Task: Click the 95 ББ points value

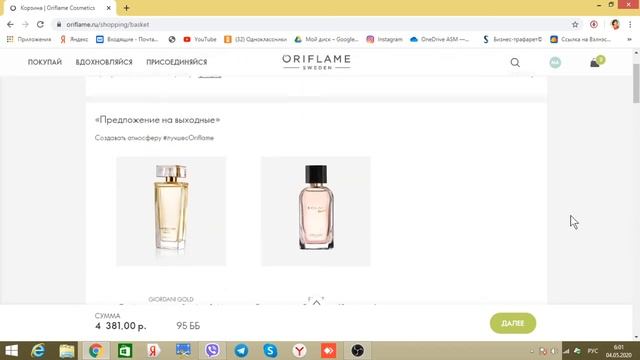Action: pyautogui.click(x=188, y=326)
